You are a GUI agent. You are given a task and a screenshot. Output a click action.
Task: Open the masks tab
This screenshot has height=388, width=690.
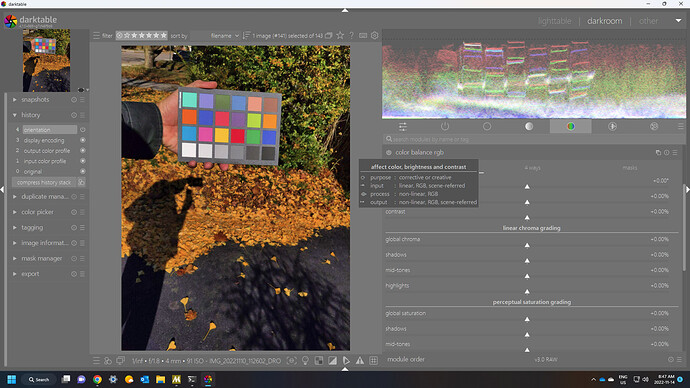coord(630,168)
